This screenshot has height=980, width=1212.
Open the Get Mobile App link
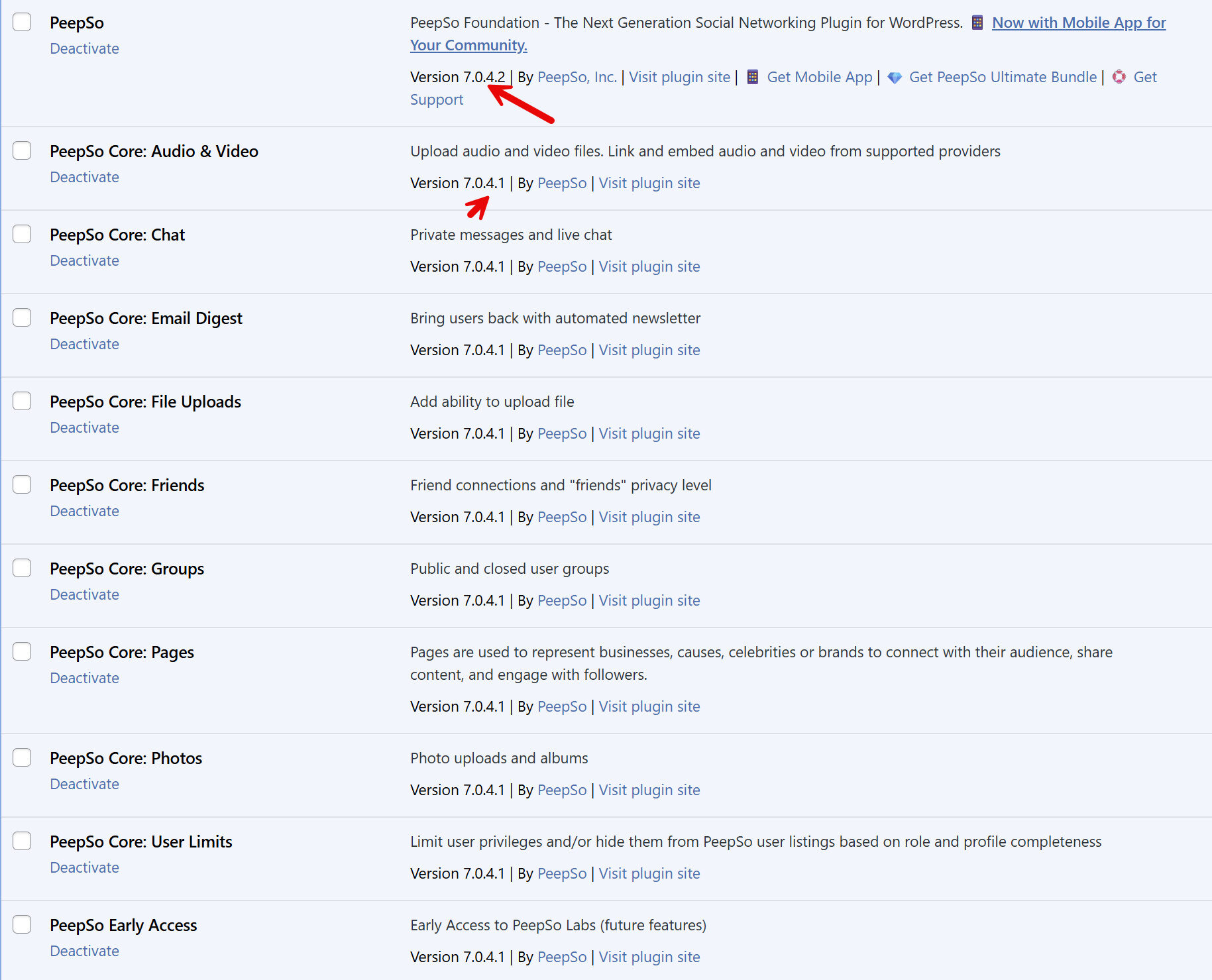tap(819, 77)
